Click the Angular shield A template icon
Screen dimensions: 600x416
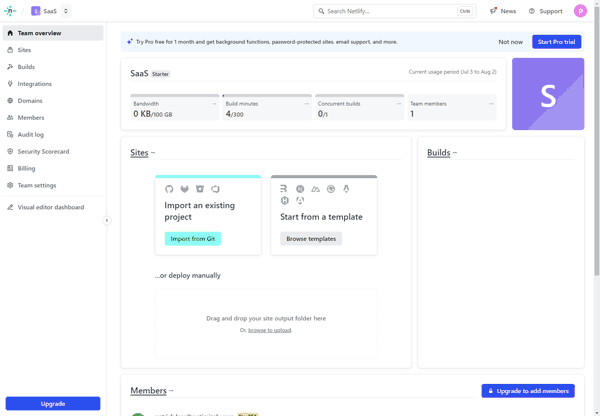pyautogui.click(x=300, y=200)
